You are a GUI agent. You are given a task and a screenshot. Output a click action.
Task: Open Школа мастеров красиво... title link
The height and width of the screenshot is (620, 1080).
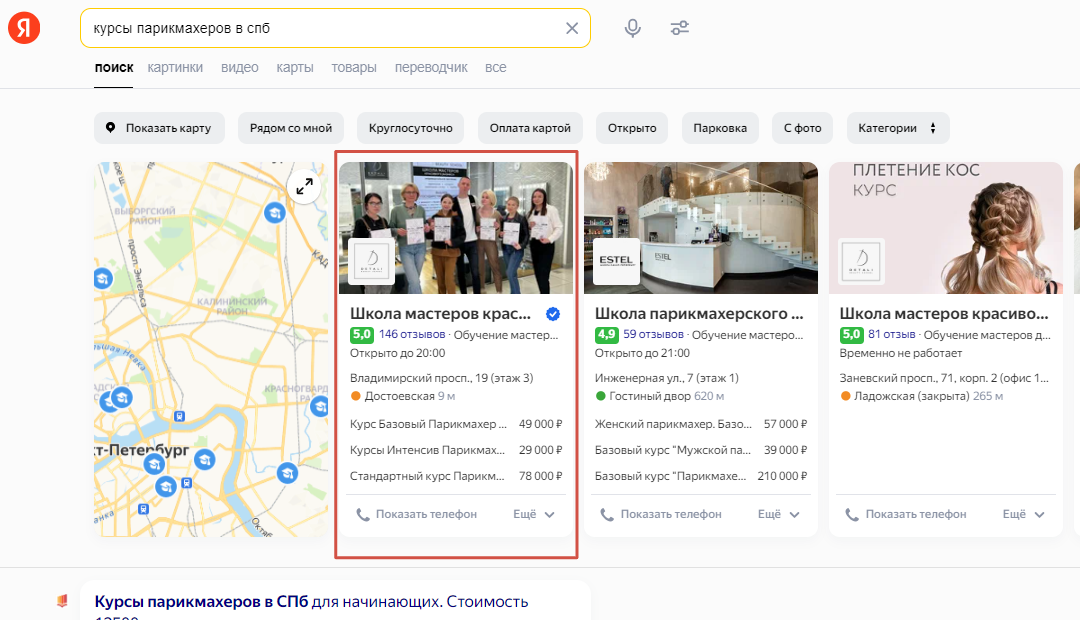[x=944, y=313]
